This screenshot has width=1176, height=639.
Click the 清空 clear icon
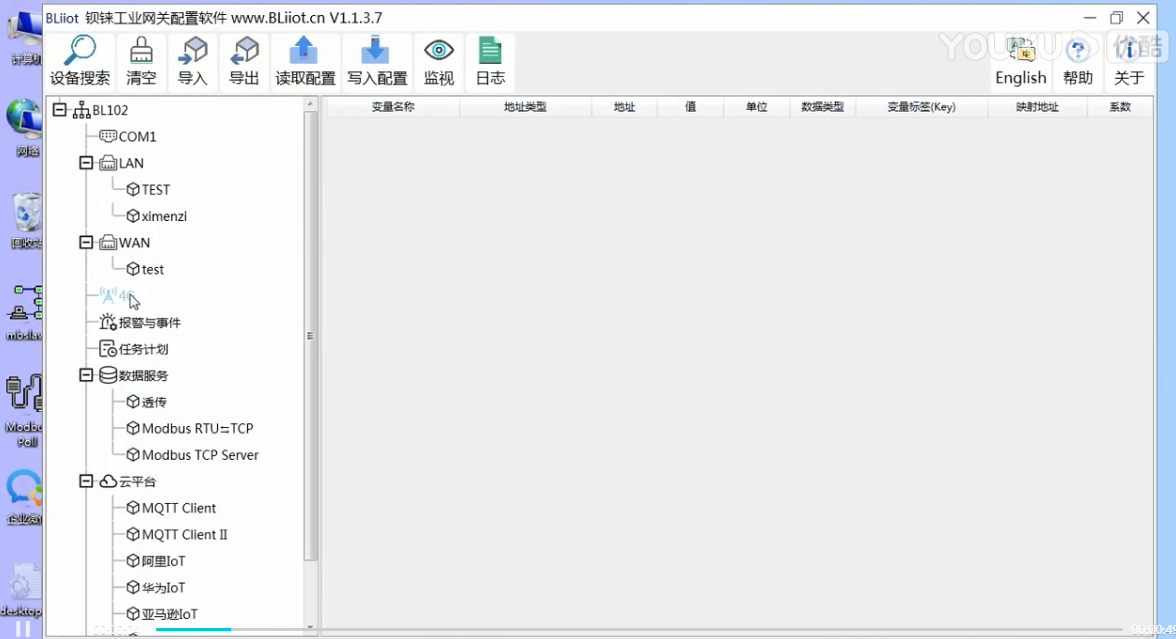pos(141,51)
